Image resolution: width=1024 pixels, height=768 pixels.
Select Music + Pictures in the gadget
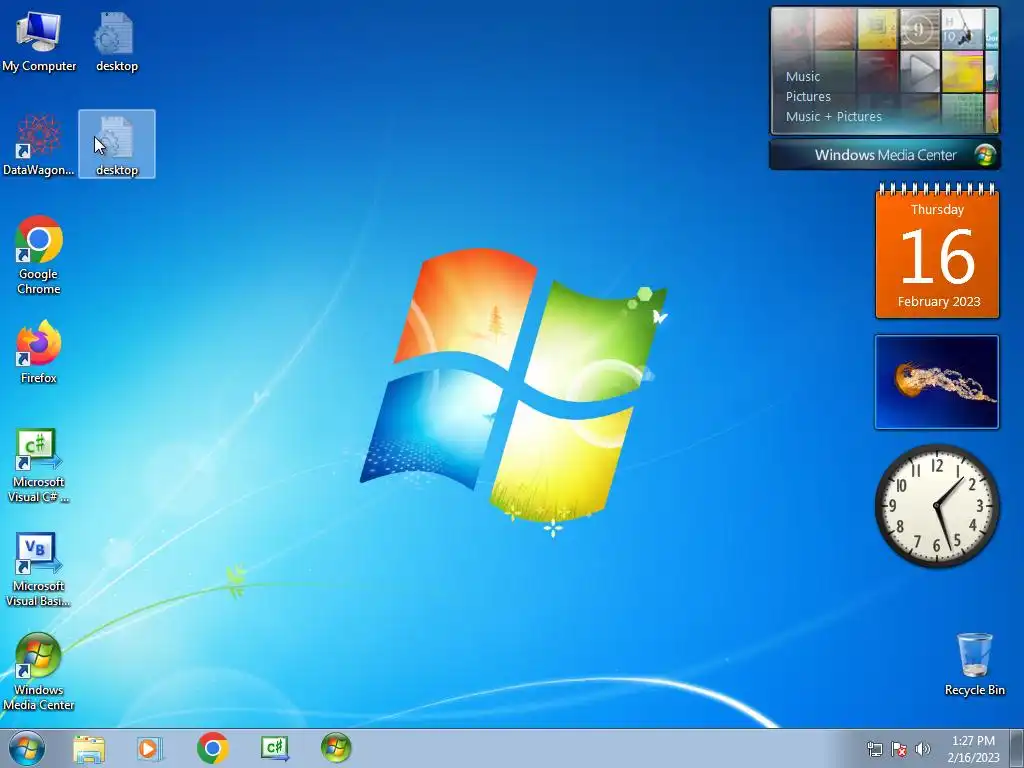pyautogui.click(x=833, y=116)
